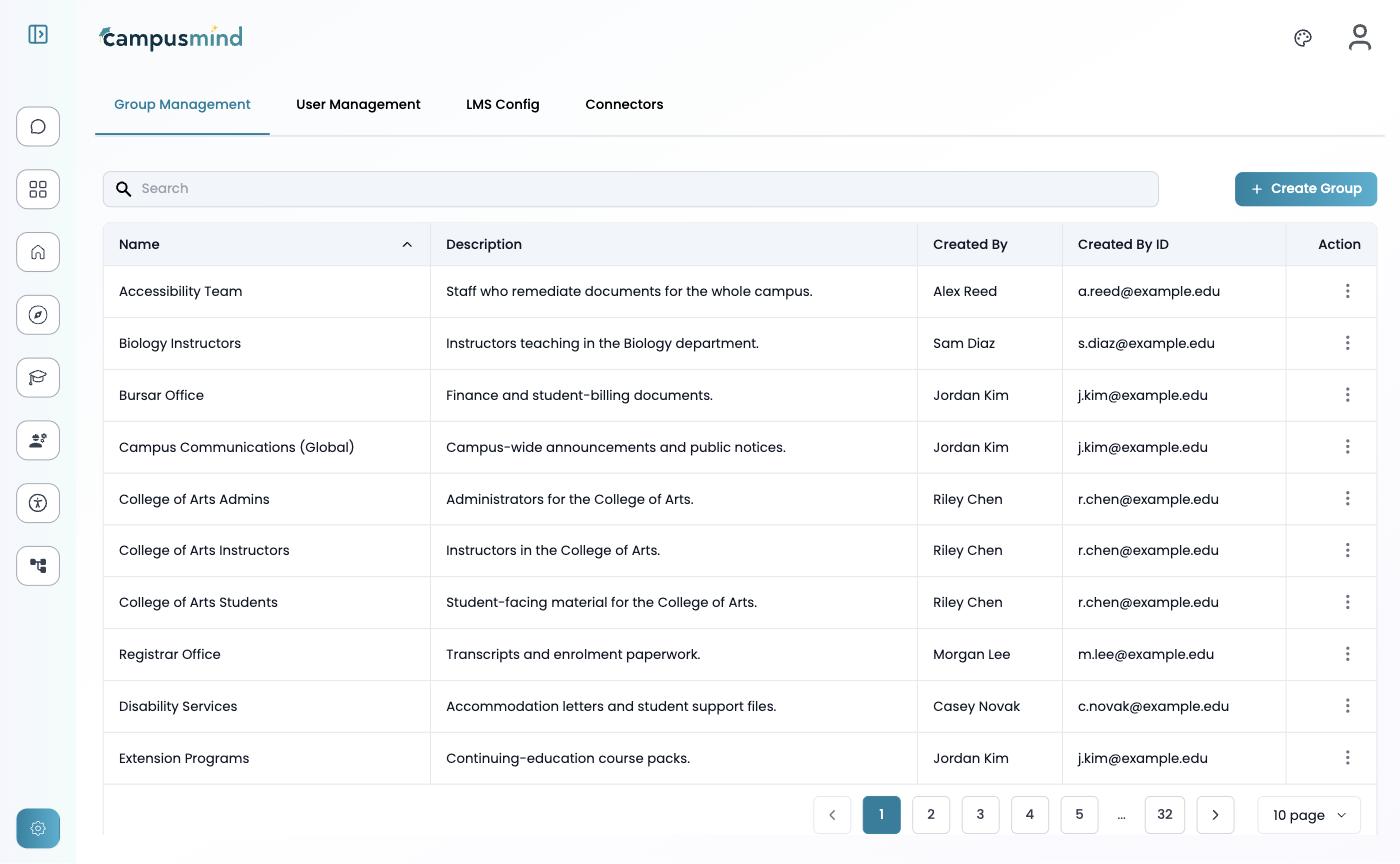
Task: Switch to the User Management tab
Action: point(358,104)
